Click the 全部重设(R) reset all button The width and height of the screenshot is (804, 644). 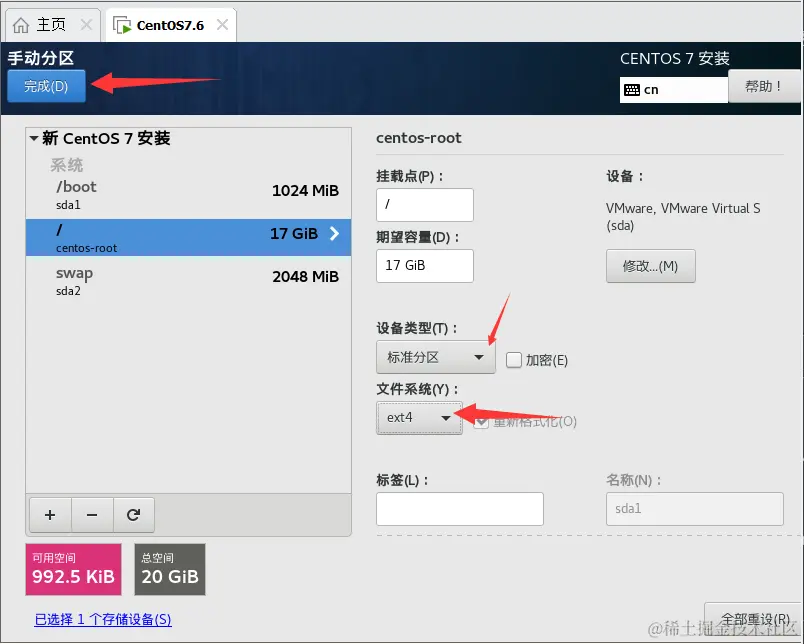point(754,619)
